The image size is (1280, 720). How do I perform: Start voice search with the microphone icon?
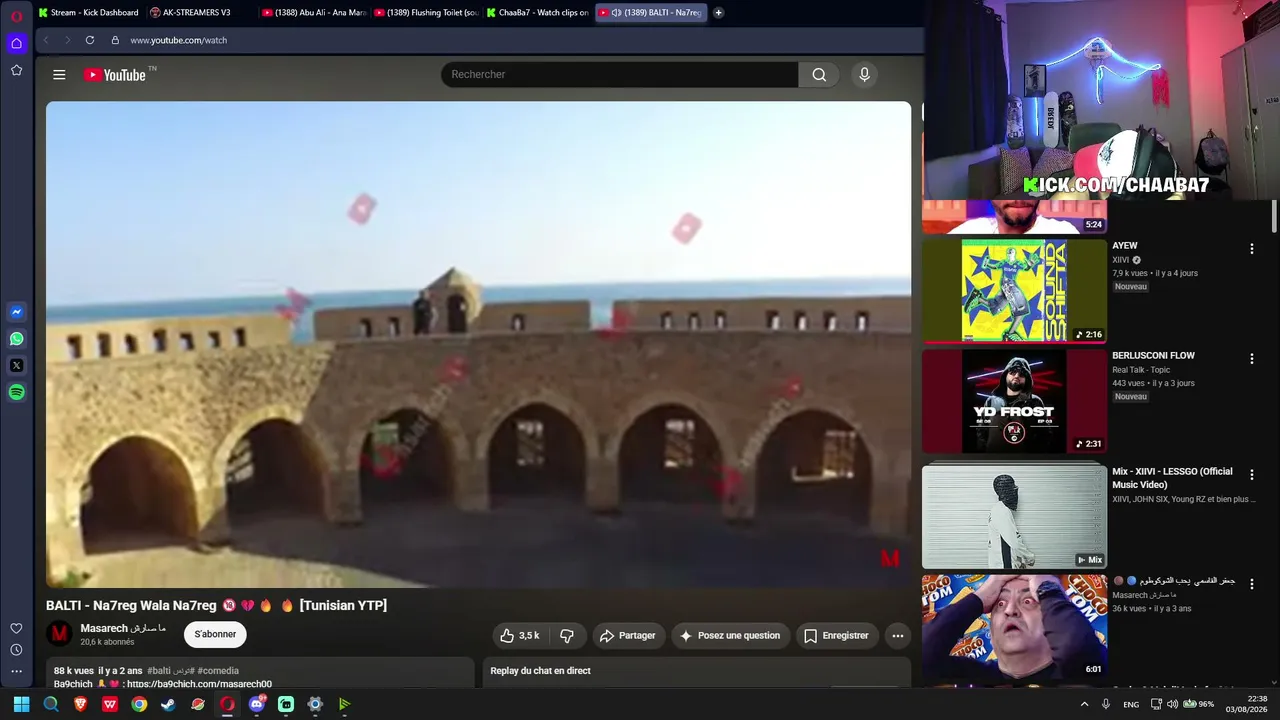(x=865, y=75)
